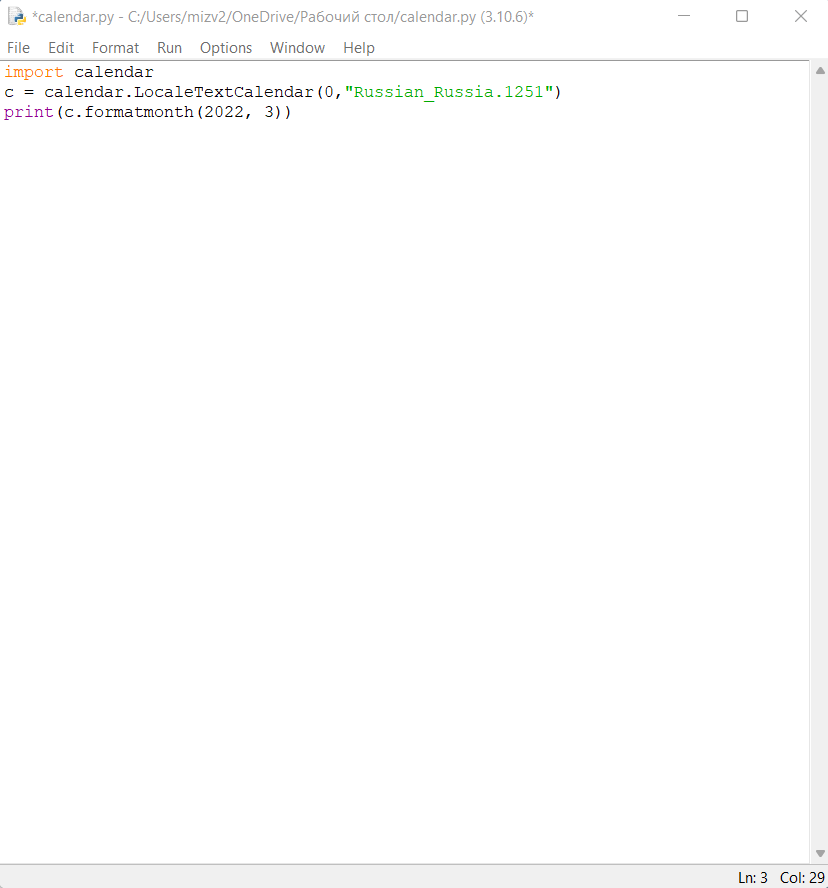This screenshot has height=888, width=828.
Task: Maximize the IDLE editor window
Action: 741,16
